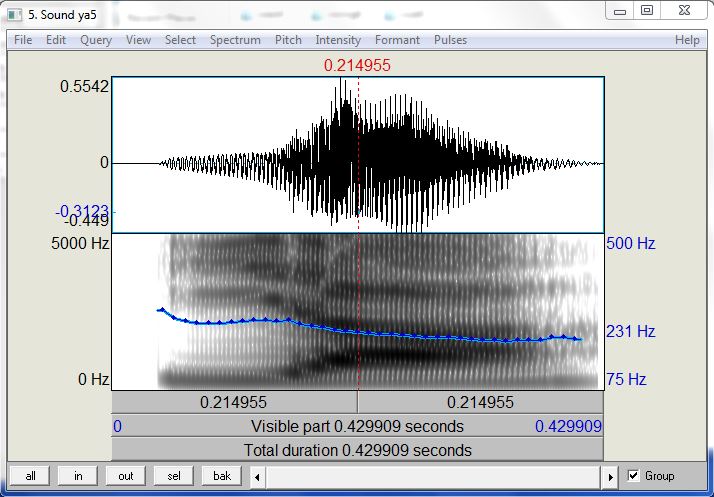Play the Visible part 0.429909 seconds bar
Image resolution: width=714 pixels, height=497 pixels.
(357, 426)
